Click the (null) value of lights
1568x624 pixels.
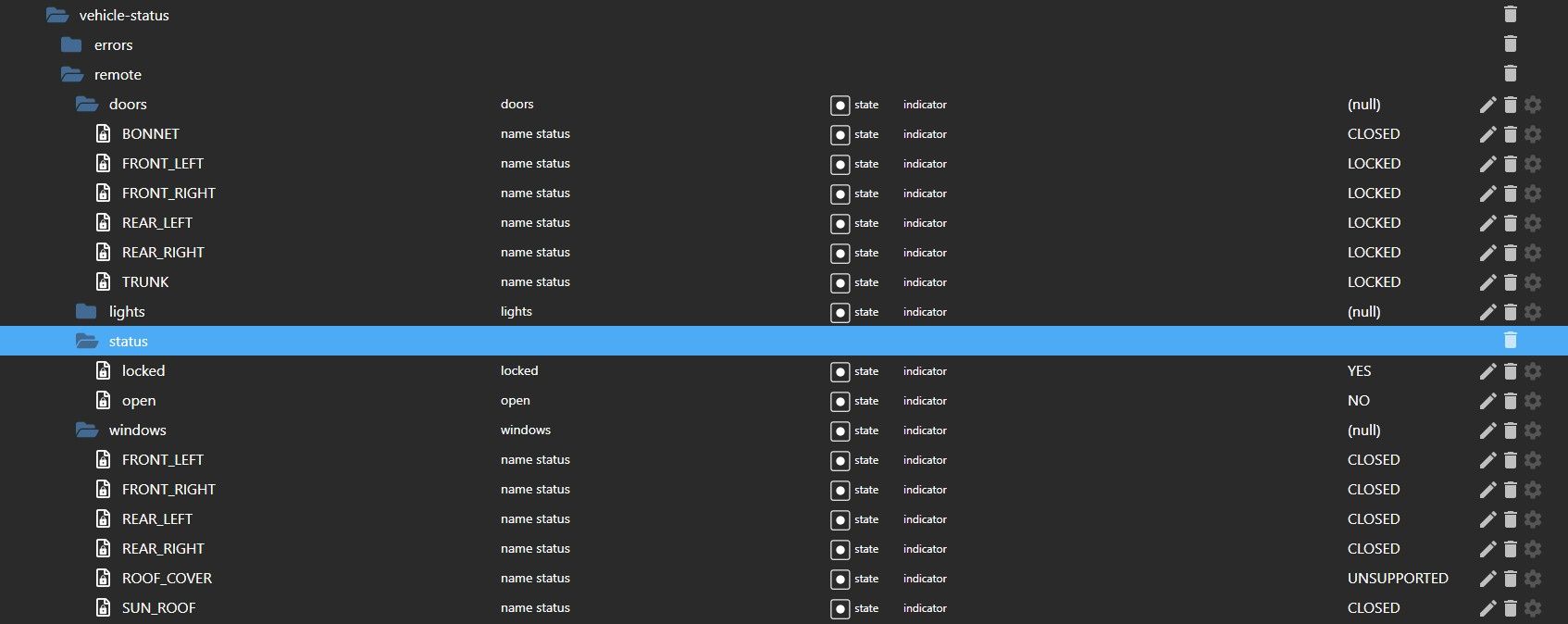coord(1363,311)
